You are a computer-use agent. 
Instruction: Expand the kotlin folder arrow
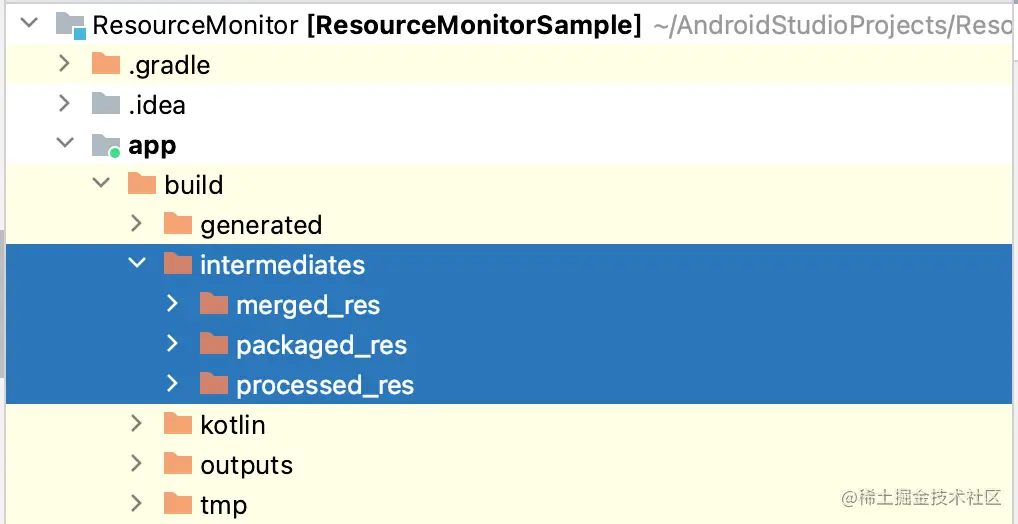click(x=136, y=424)
